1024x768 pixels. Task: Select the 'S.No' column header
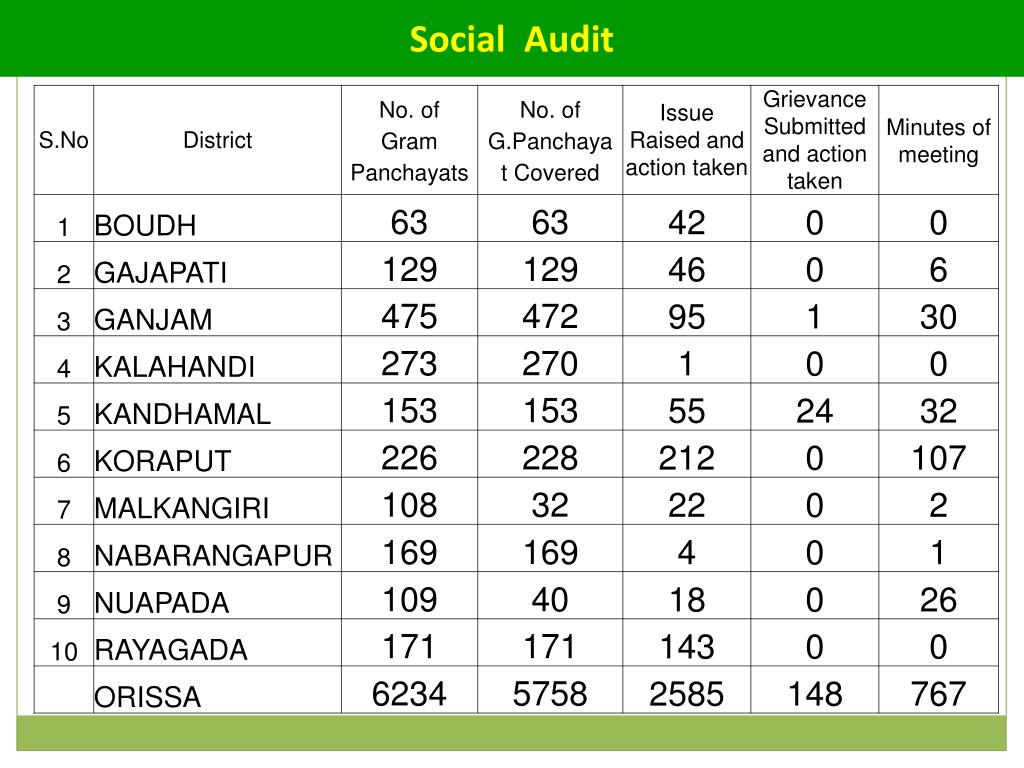click(x=63, y=140)
